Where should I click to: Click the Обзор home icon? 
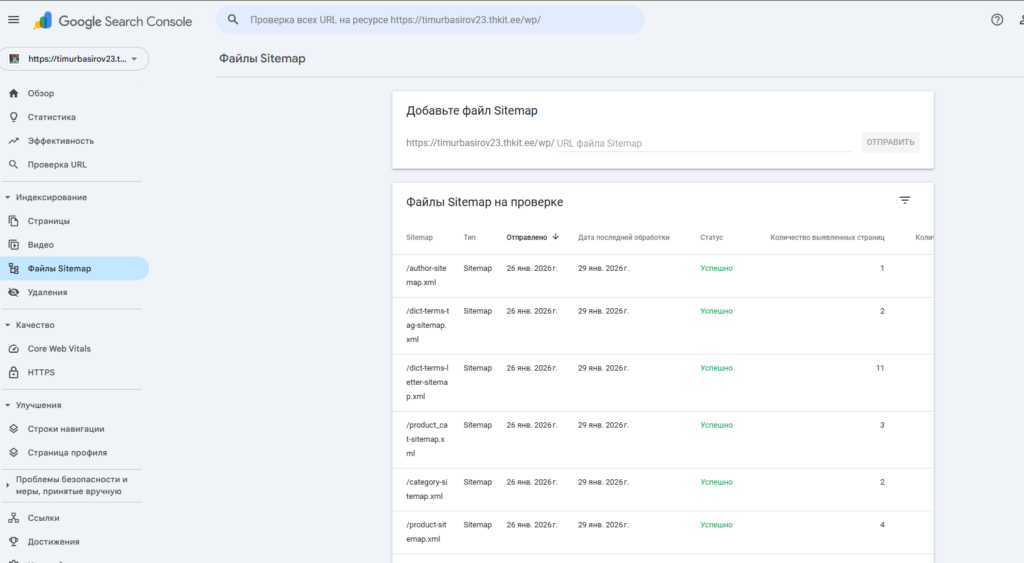[13, 93]
